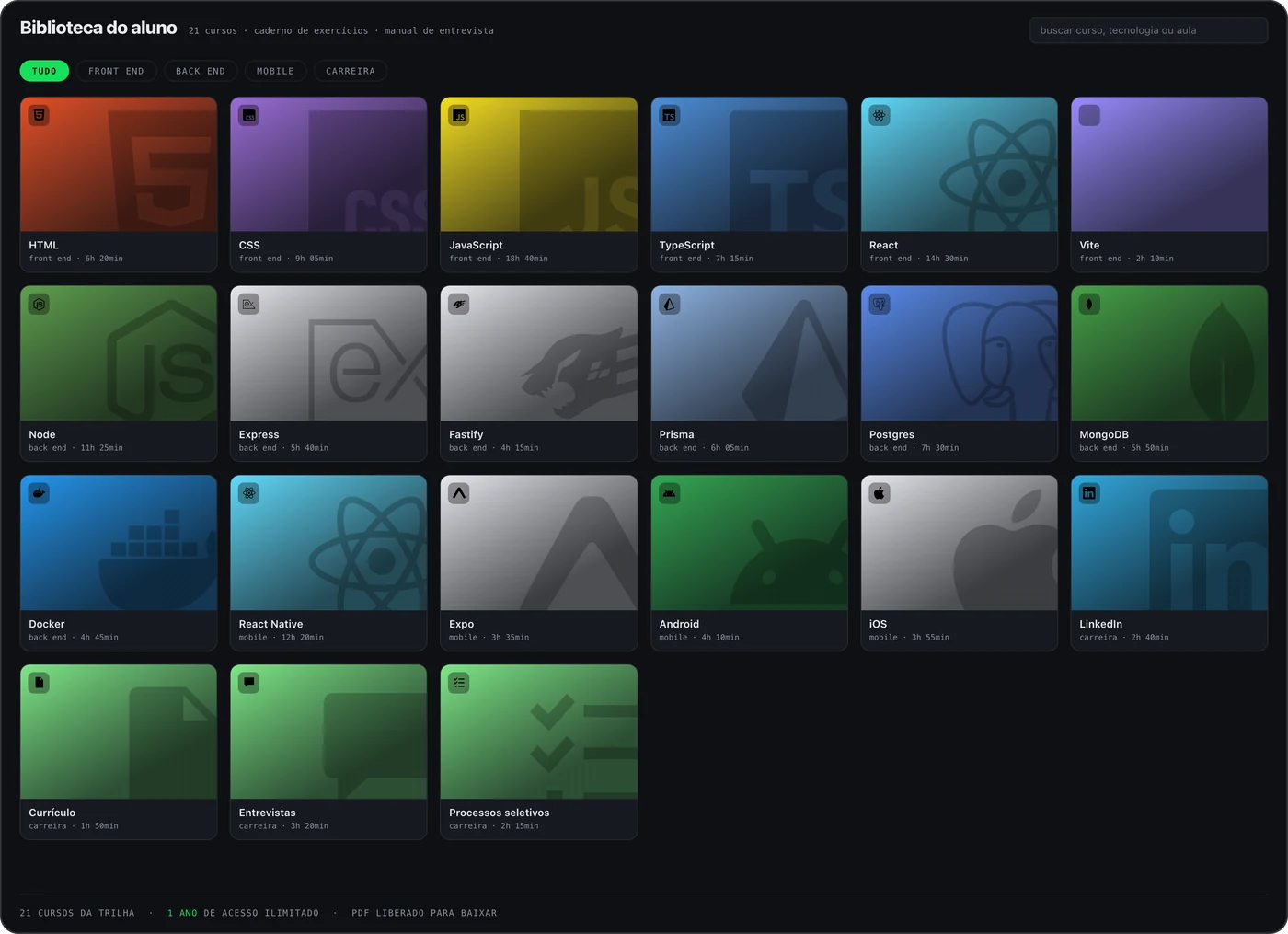
Task: Click the "Entrevistas" course title
Action: (267, 813)
